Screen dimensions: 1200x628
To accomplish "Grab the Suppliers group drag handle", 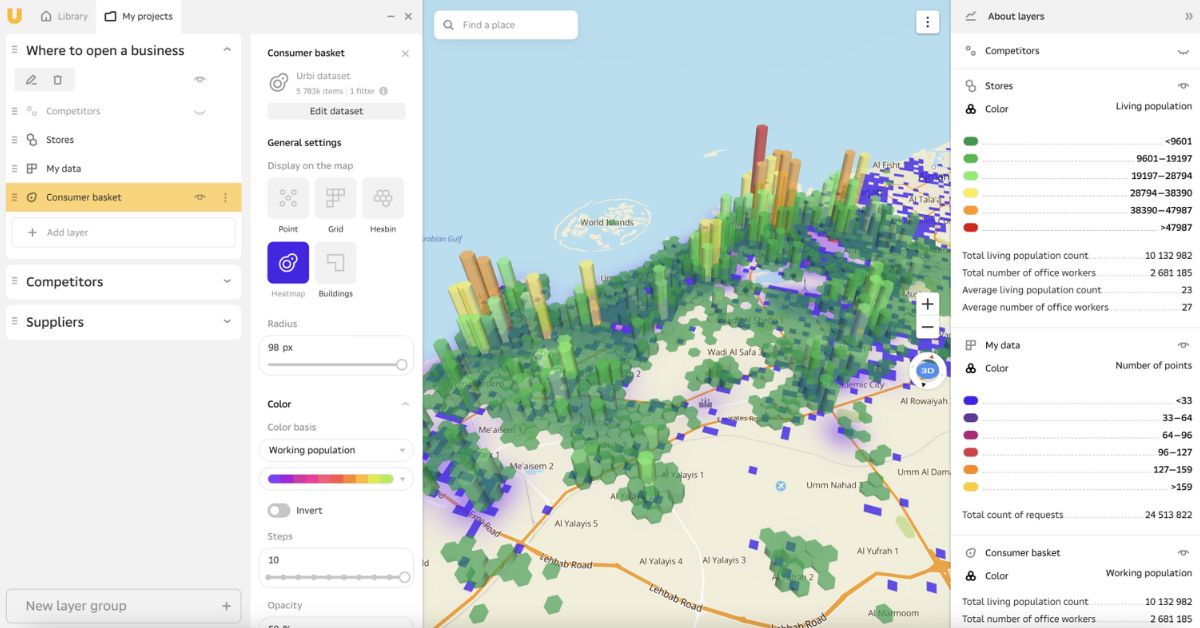I will click(x=14, y=322).
